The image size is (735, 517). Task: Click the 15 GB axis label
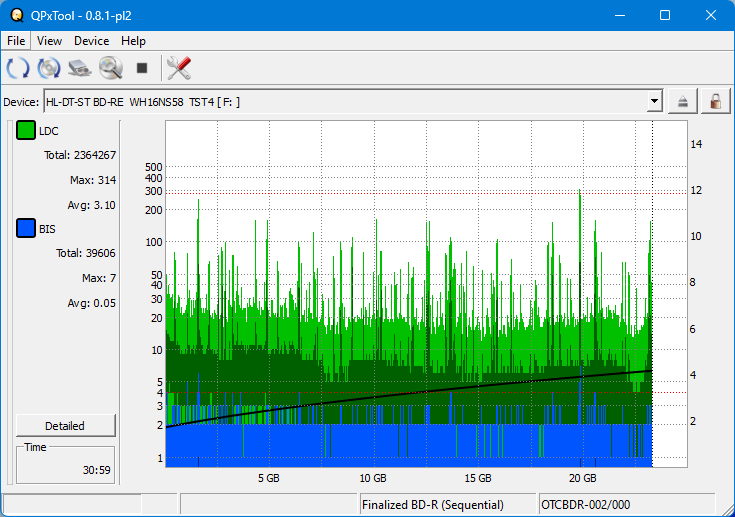(x=478, y=478)
